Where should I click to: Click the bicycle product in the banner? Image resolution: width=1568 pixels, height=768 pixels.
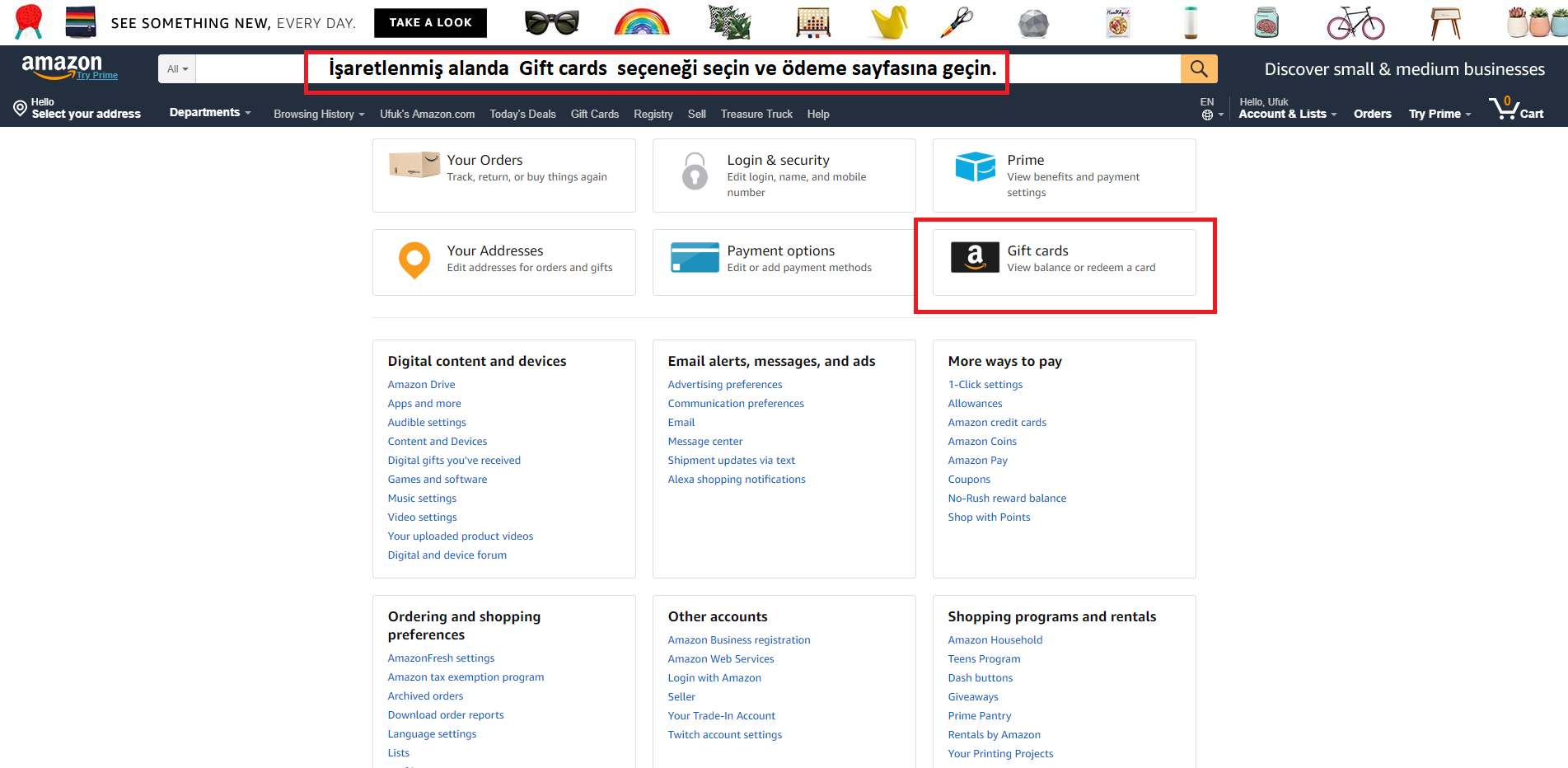click(1355, 22)
